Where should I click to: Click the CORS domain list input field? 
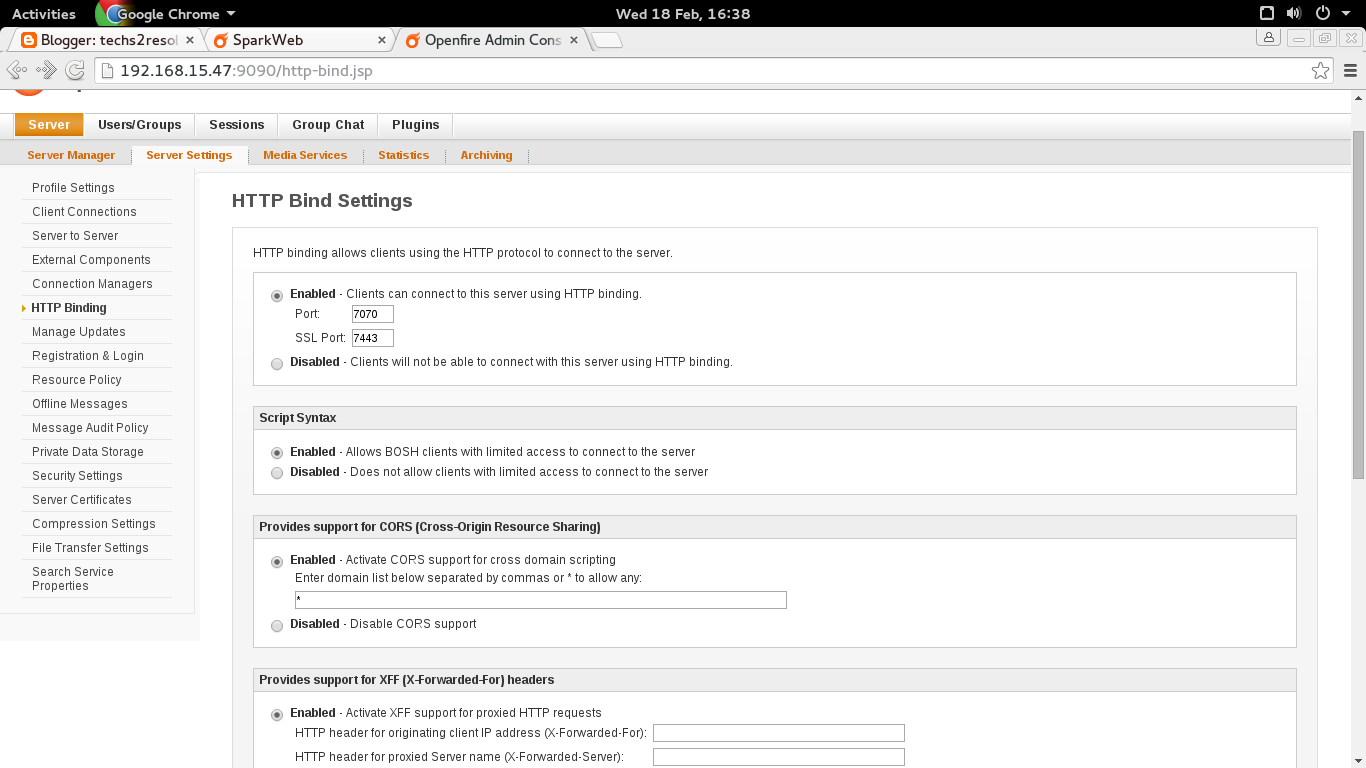point(540,599)
